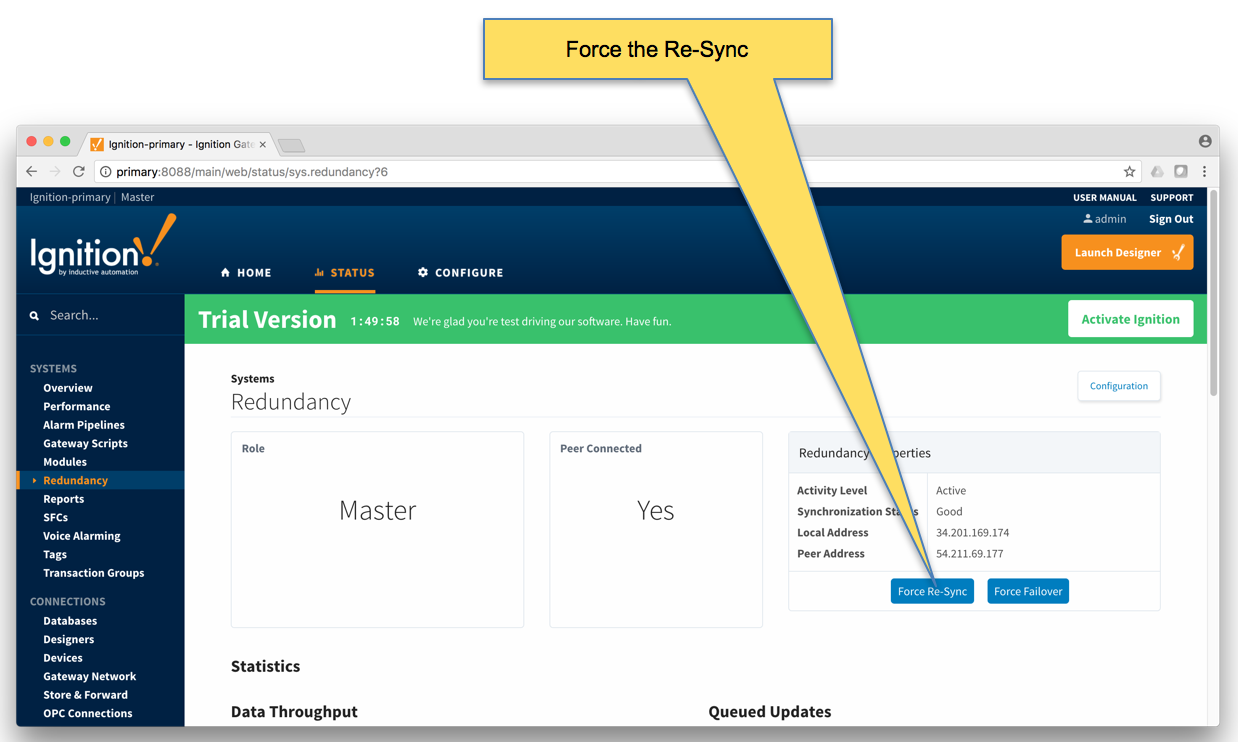
Task: Open Reports in sidebar
Action: (63, 499)
